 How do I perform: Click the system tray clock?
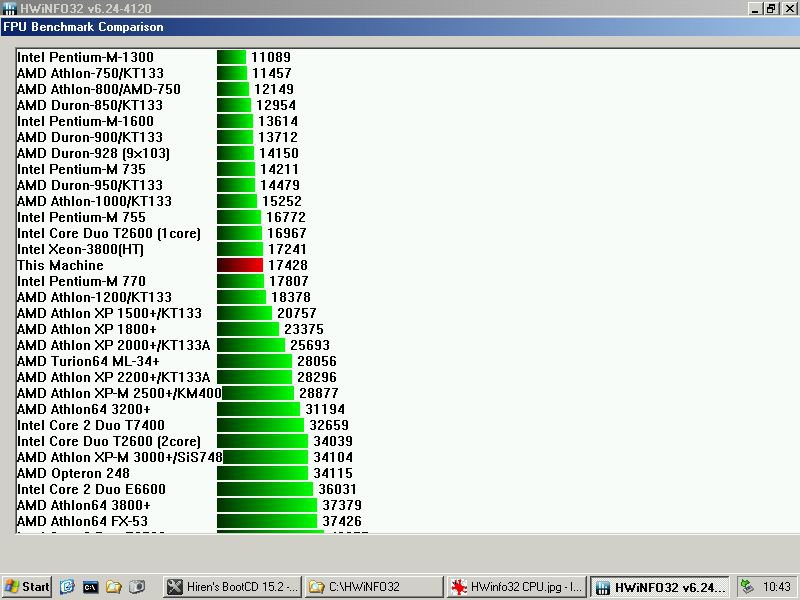777,587
